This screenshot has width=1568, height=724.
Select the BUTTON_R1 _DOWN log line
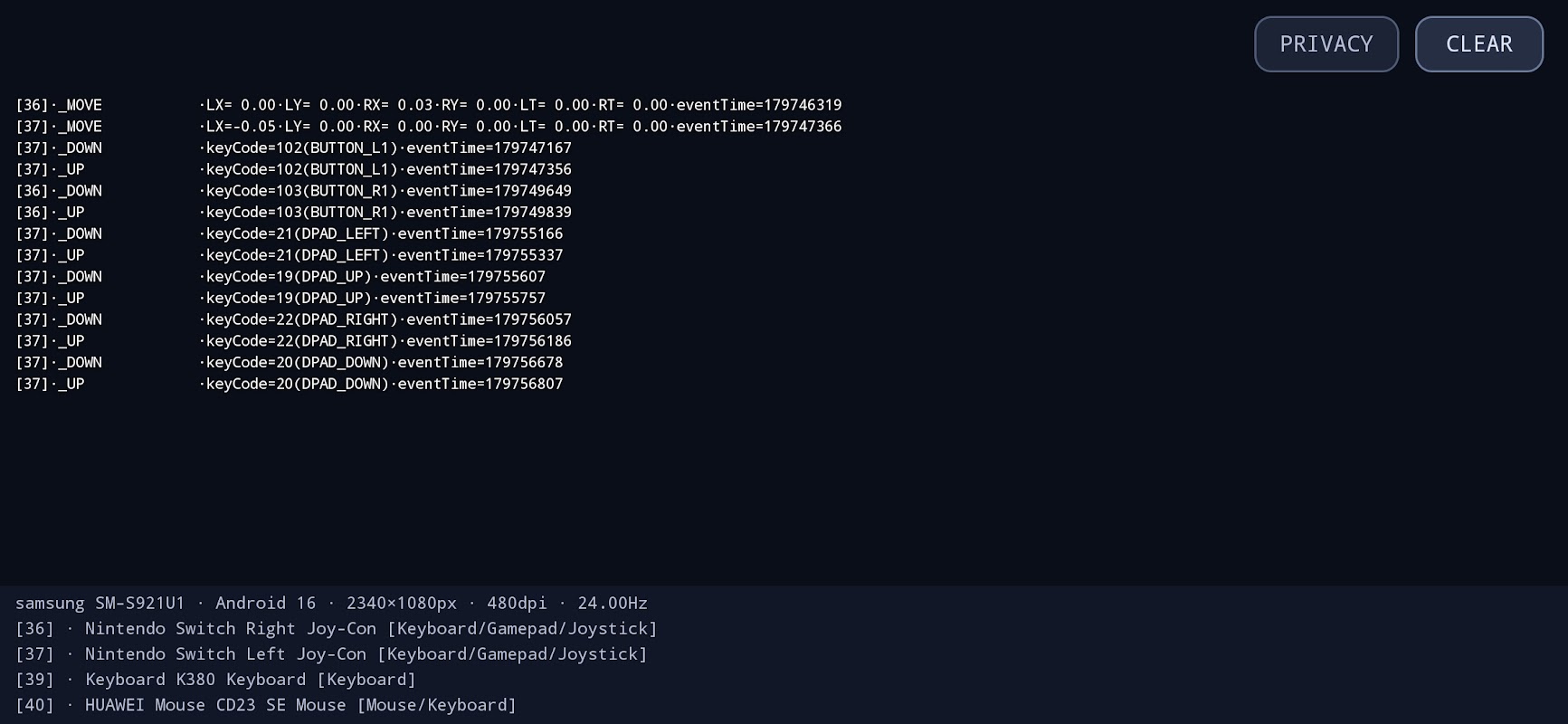click(294, 191)
